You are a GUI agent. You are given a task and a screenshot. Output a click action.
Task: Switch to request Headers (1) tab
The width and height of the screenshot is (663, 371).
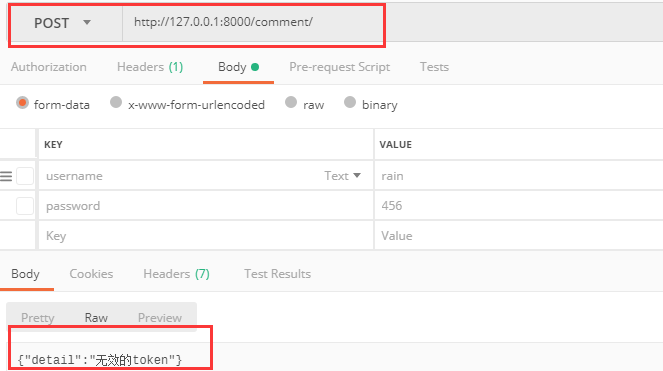[150, 67]
